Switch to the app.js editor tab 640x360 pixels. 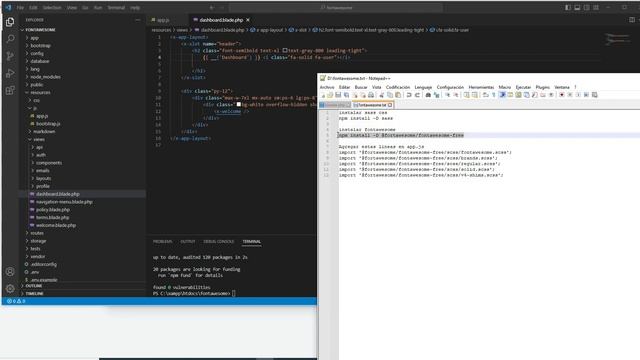[x=163, y=20]
